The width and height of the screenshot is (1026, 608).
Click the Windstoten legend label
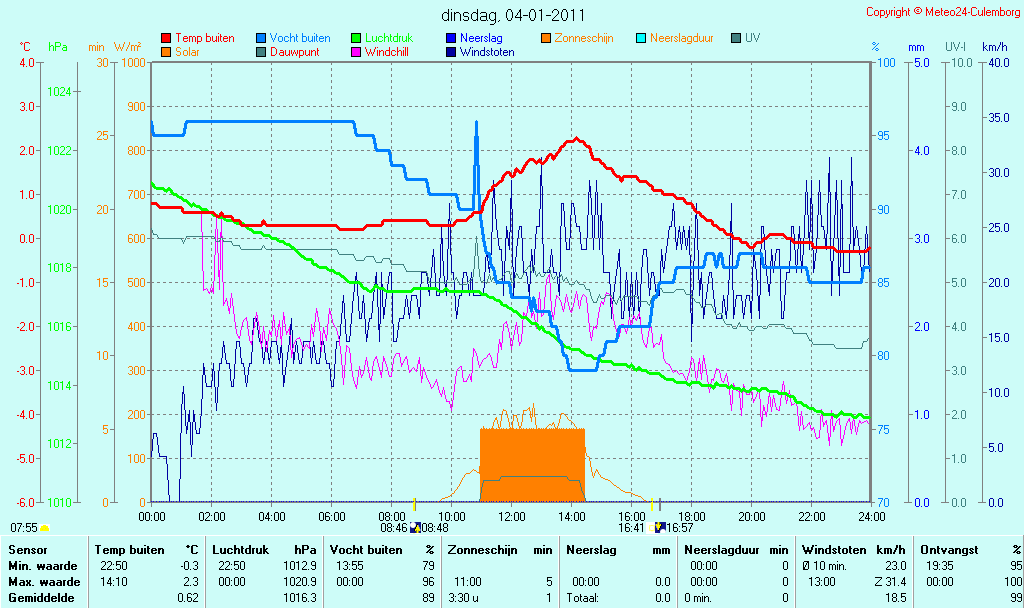pos(487,52)
